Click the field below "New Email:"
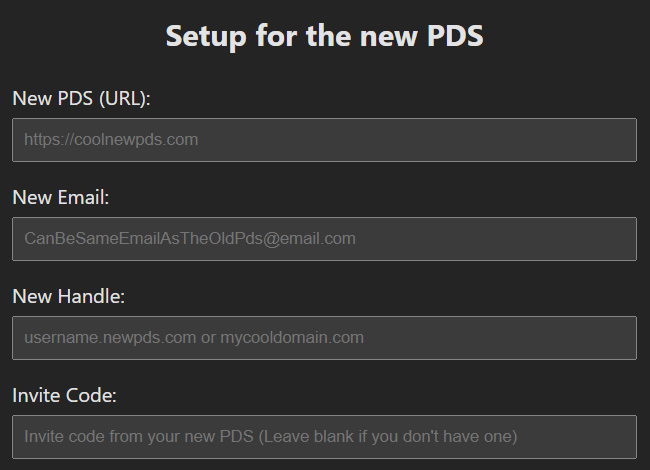 324,239
